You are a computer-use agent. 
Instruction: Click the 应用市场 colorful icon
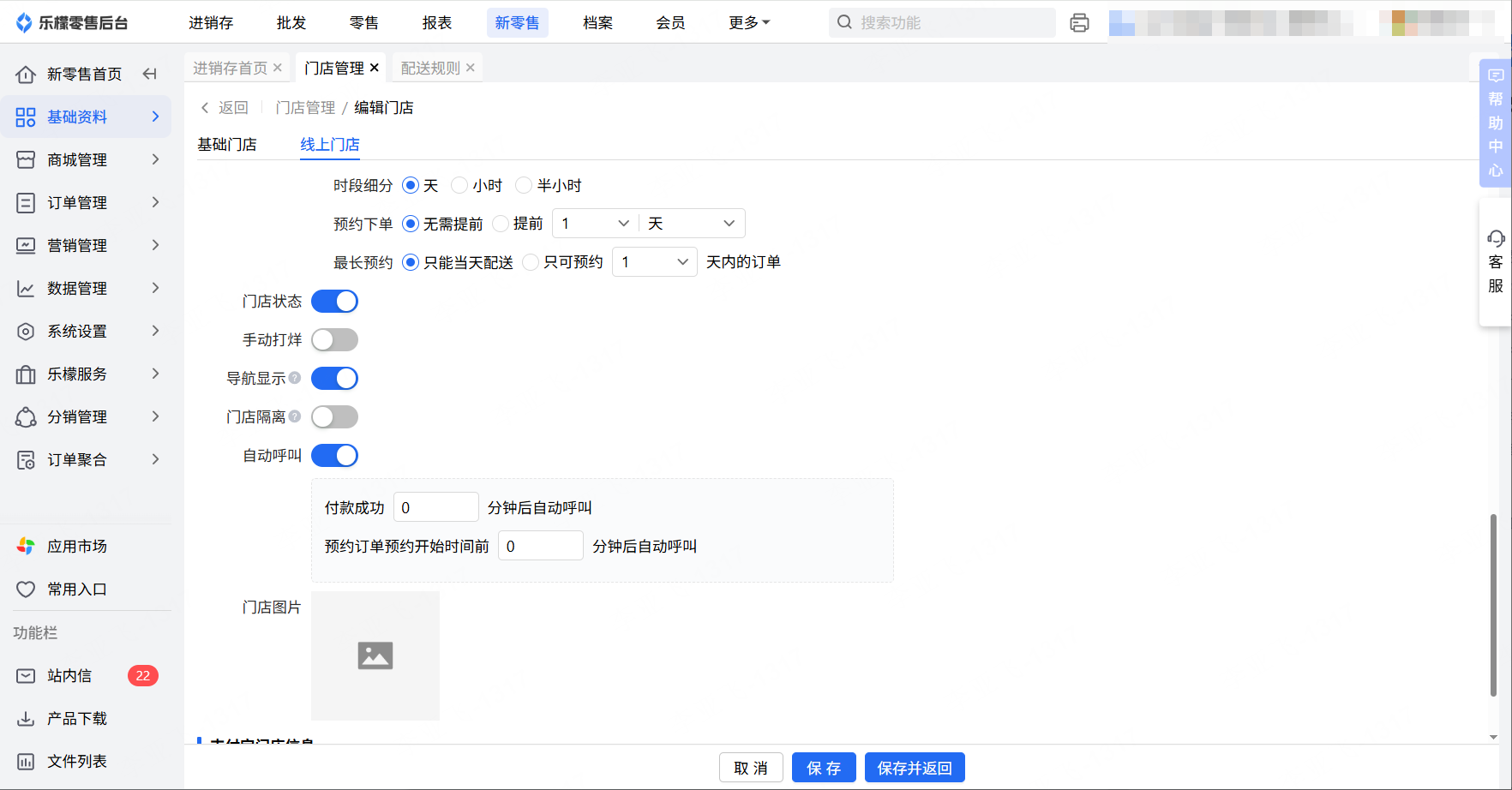pos(26,547)
